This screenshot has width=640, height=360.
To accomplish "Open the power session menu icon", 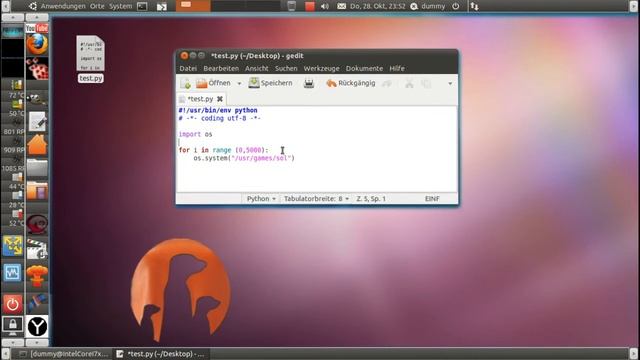I will coord(456,6).
